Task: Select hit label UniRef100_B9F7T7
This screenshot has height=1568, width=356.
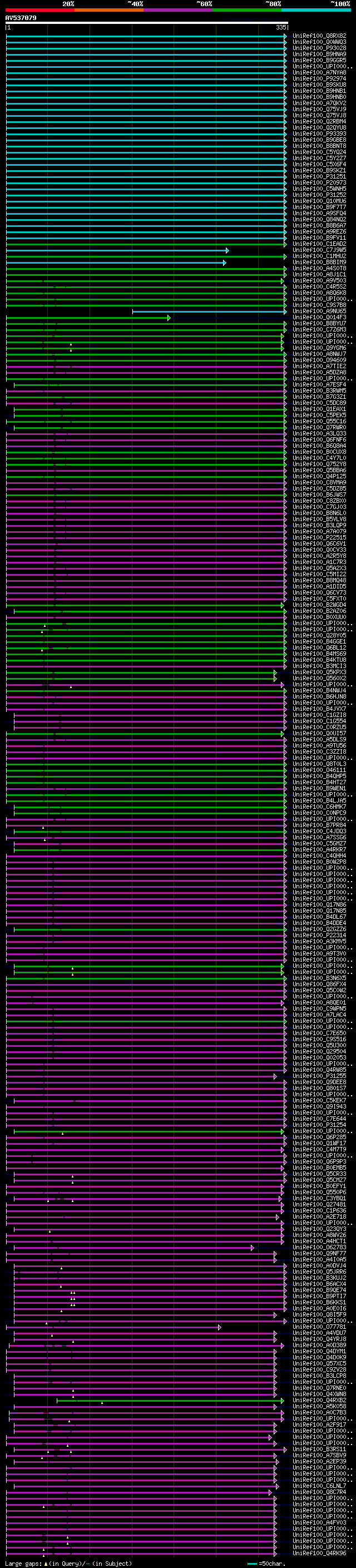Action: tap(319, 207)
